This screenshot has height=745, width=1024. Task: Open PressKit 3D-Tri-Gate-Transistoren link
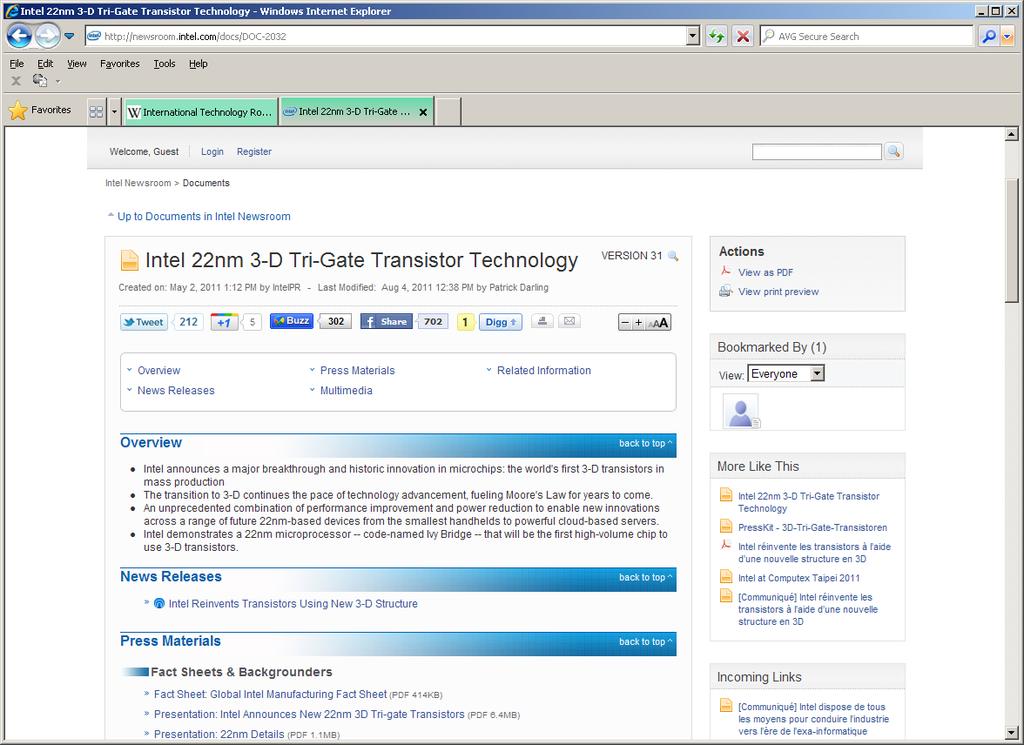pos(812,528)
